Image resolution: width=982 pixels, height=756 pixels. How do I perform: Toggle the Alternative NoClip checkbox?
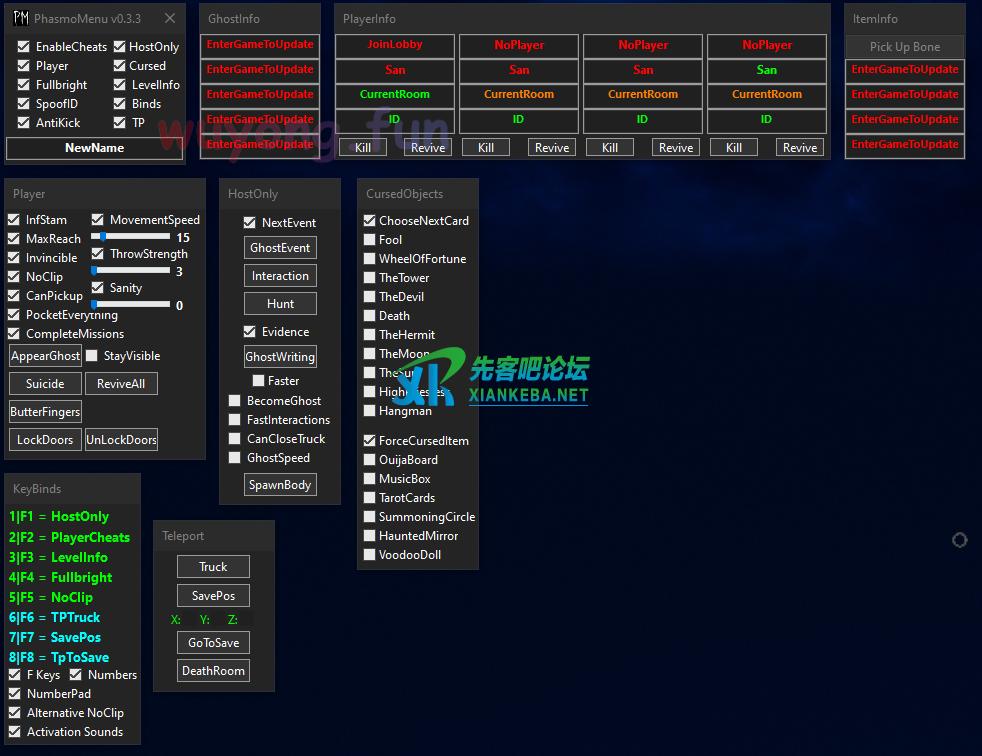(x=15, y=713)
